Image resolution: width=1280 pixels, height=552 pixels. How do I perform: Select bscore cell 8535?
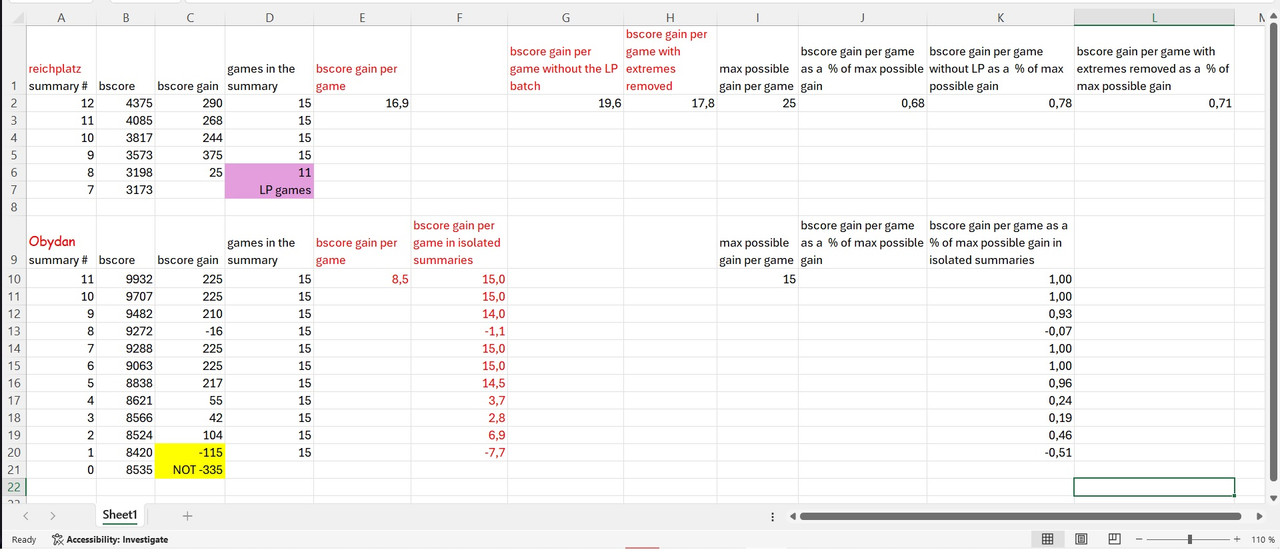[x=125, y=469]
